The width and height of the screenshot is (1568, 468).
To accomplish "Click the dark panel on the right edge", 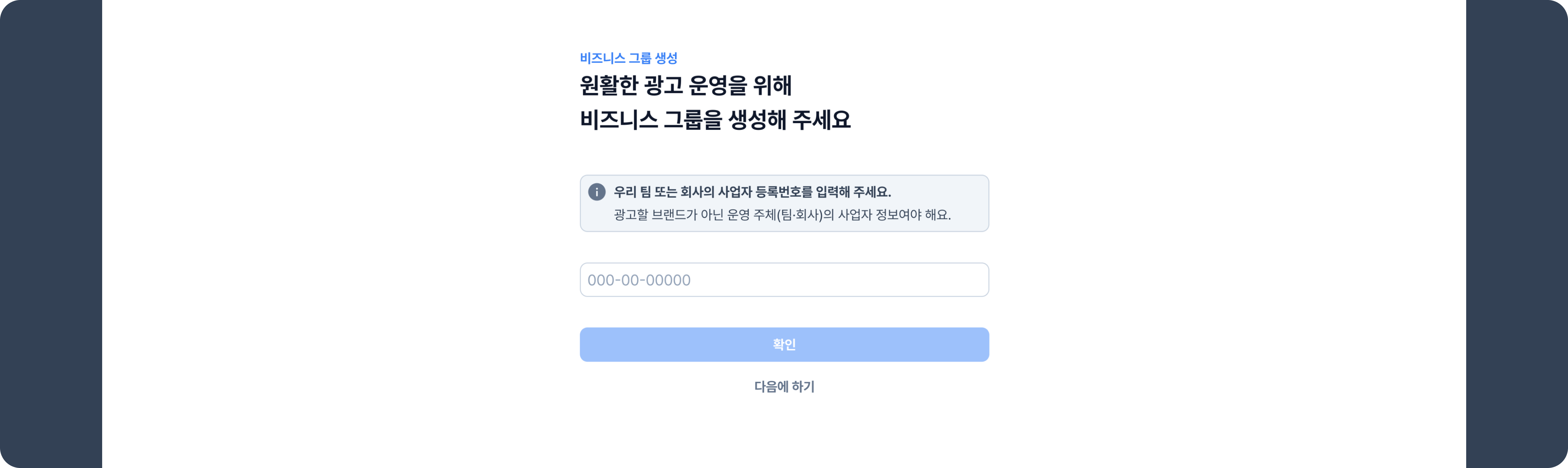I will click(x=1516, y=234).
